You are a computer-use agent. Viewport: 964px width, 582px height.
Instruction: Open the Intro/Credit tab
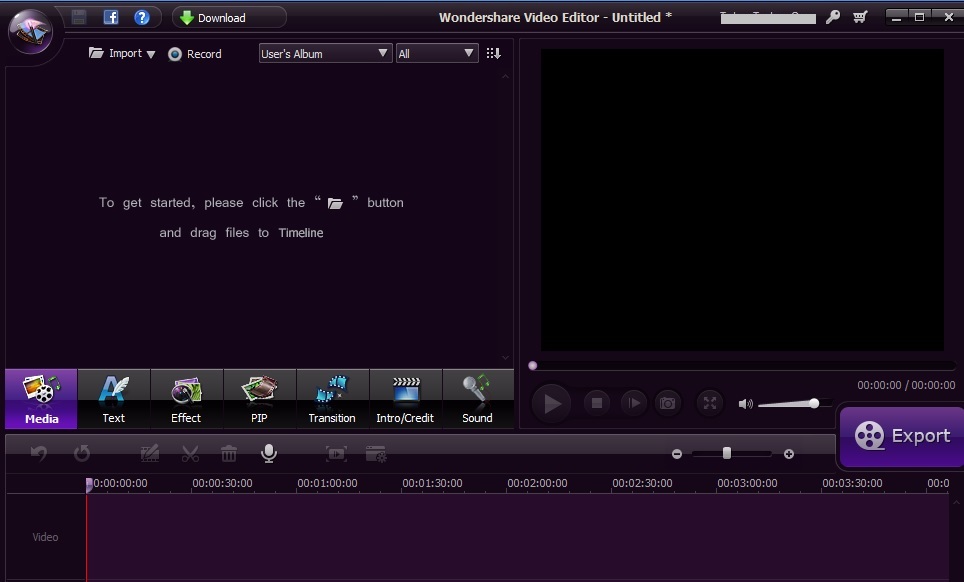point(405,399)
